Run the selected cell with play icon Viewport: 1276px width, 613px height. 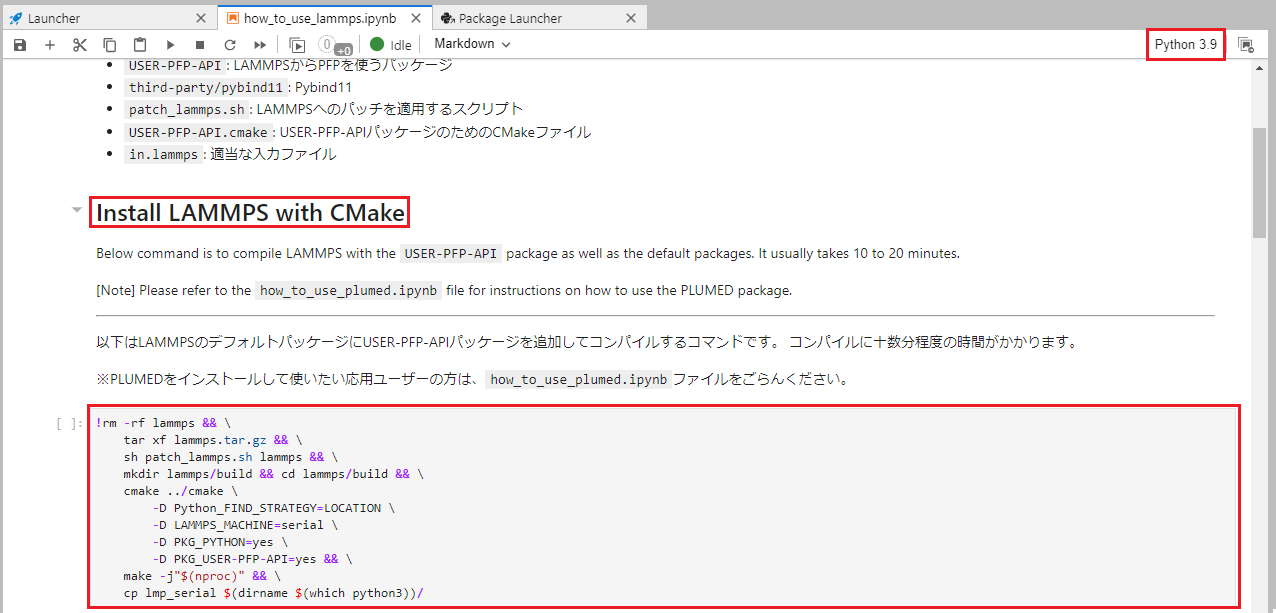[170, 44]
